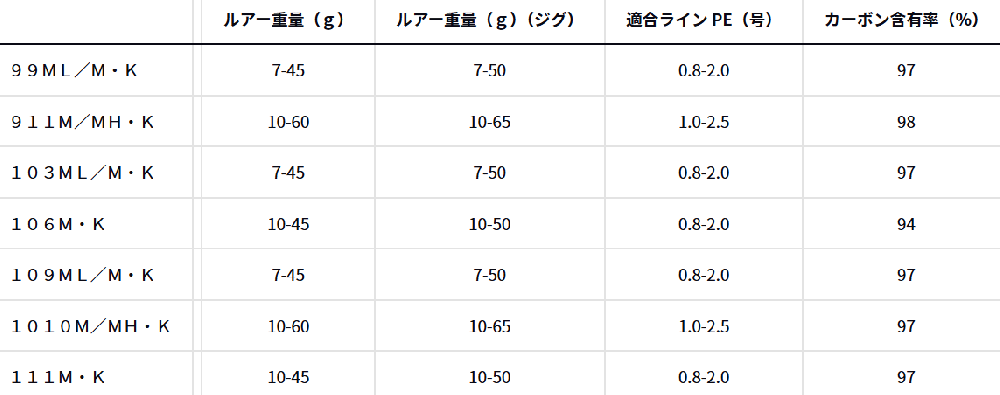Click the 適合ライン PE（号） column header
1000x395 pixels.
tap(700, 20)
